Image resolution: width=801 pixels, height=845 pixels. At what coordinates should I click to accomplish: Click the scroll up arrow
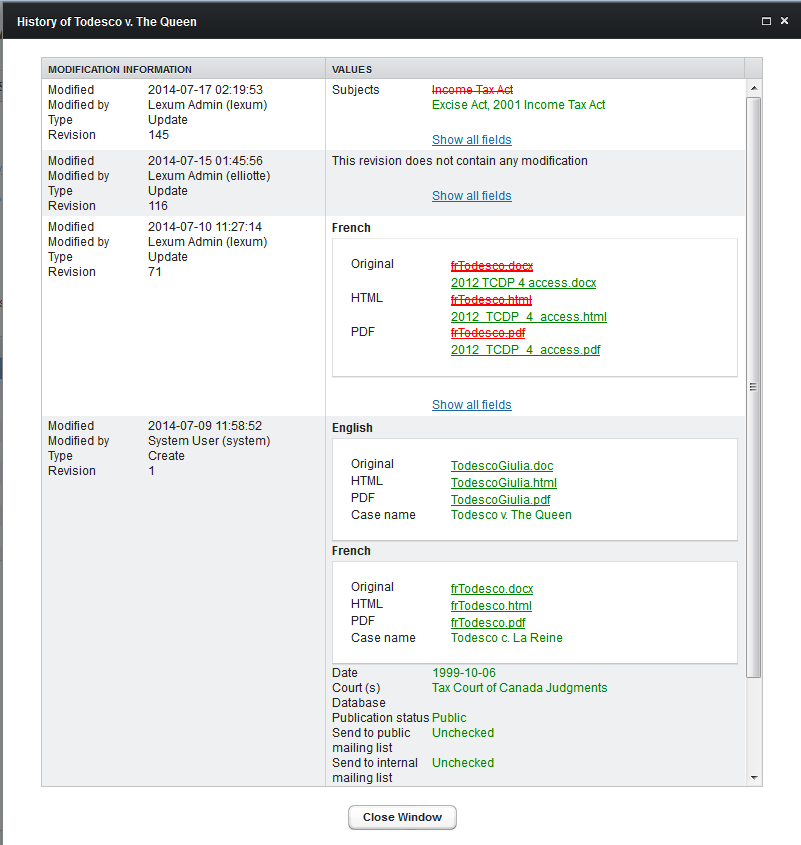pyautogui.click(x=754, y=88)
